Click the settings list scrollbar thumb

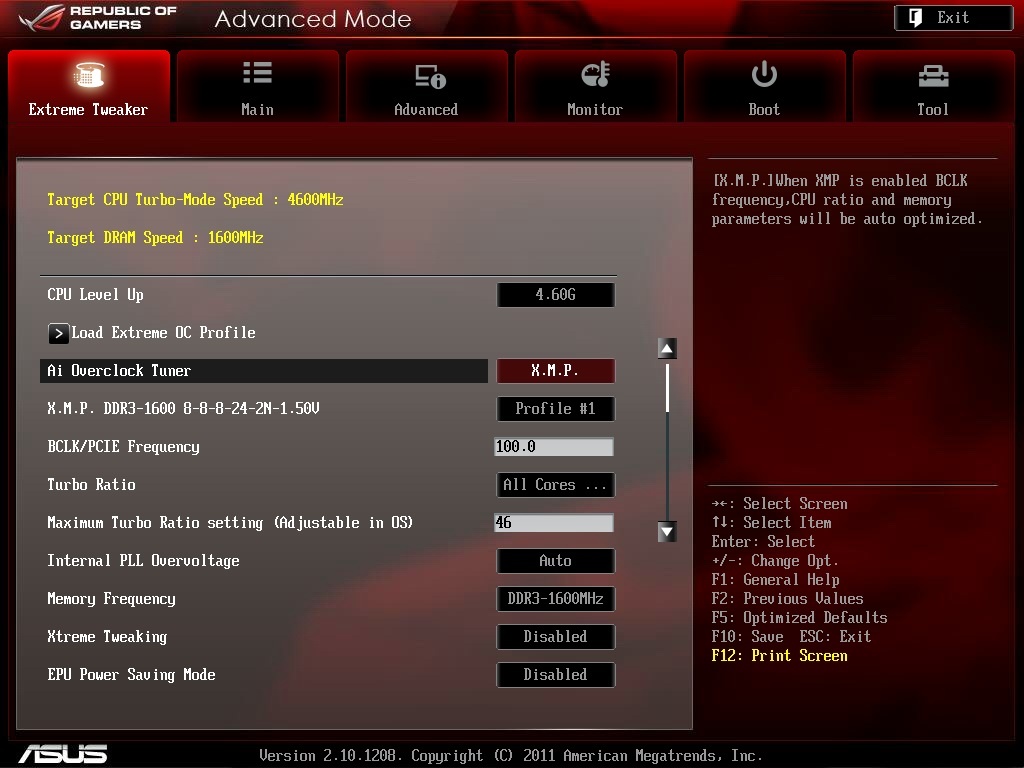coord(667,389)
